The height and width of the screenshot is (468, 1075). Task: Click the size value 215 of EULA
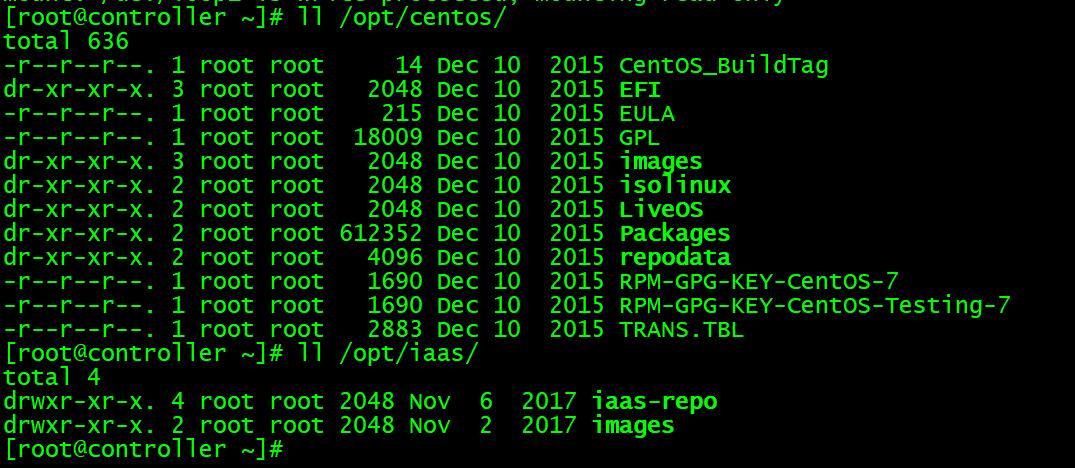pyautogui.click(x=402, y=114)
